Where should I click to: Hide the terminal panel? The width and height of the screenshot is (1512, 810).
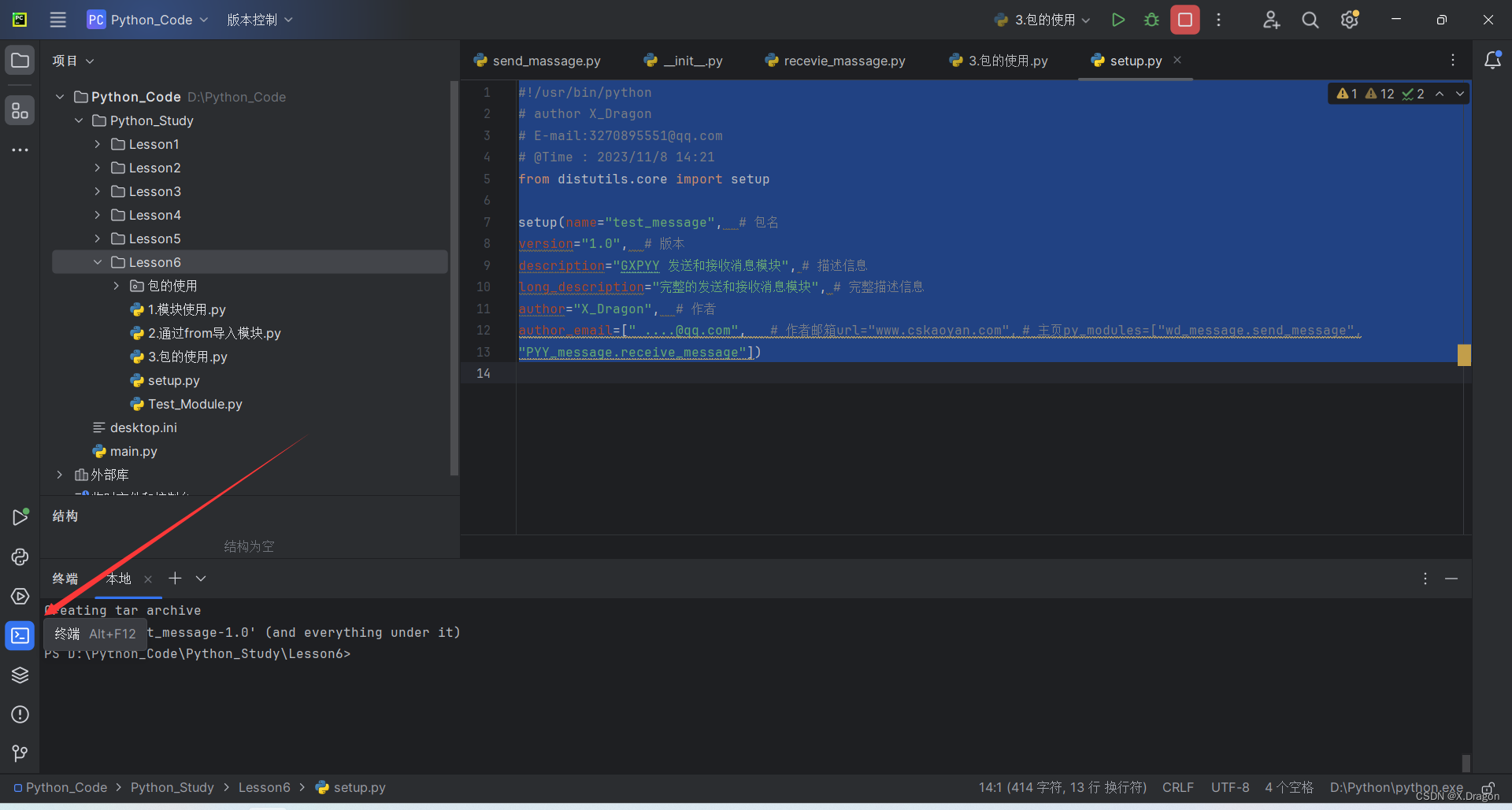click(x=1451, y=579)
